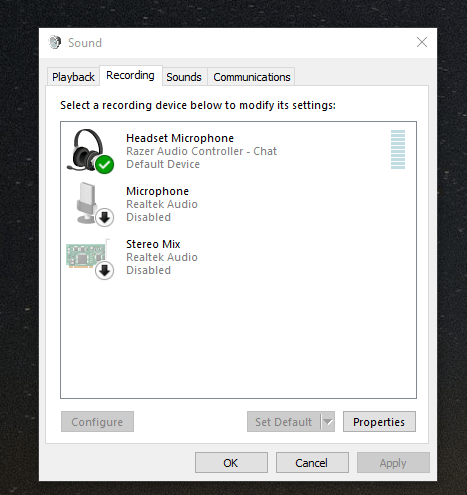Click 'Razer Audio Controller - Chat' text

[x=201, y=151]
